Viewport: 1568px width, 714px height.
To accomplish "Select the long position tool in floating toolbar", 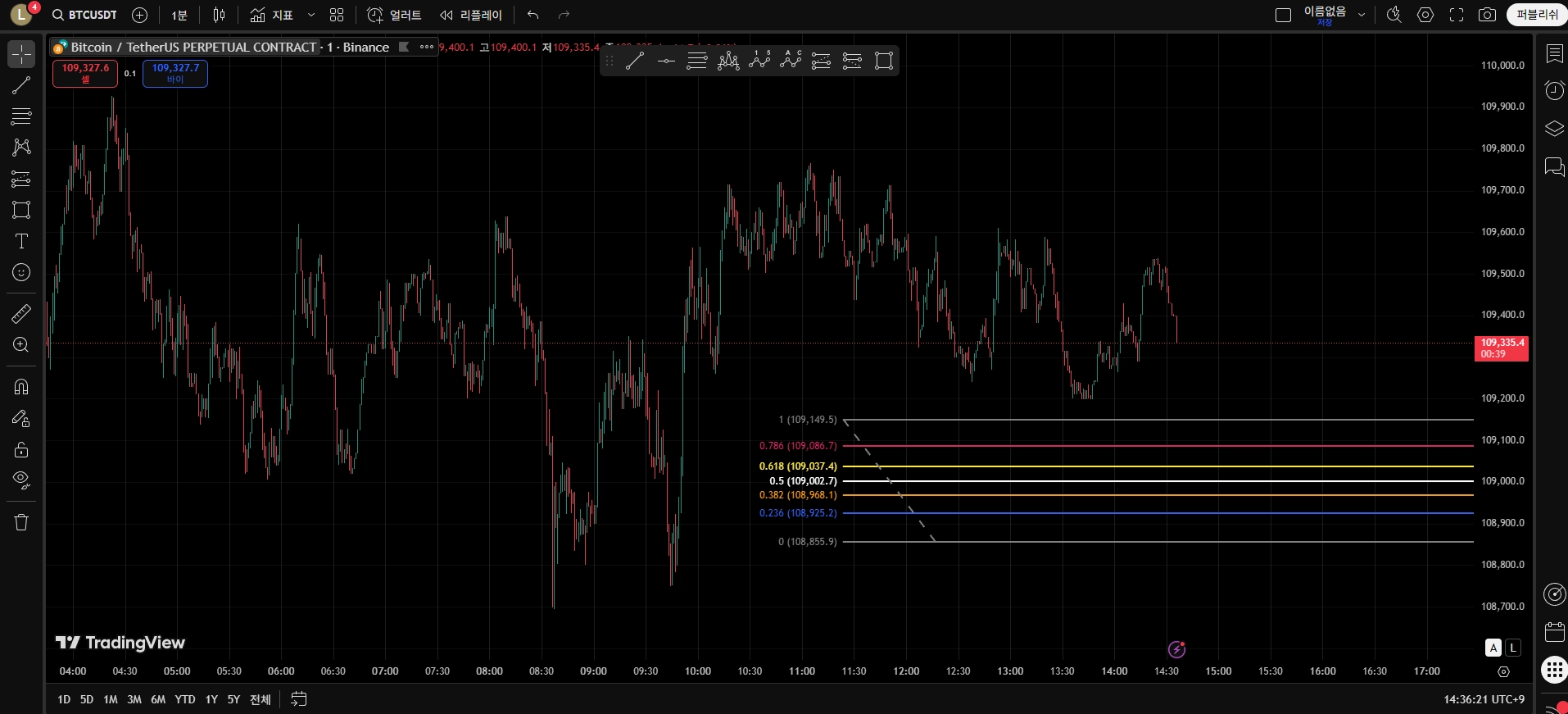I will coord(821,61).
